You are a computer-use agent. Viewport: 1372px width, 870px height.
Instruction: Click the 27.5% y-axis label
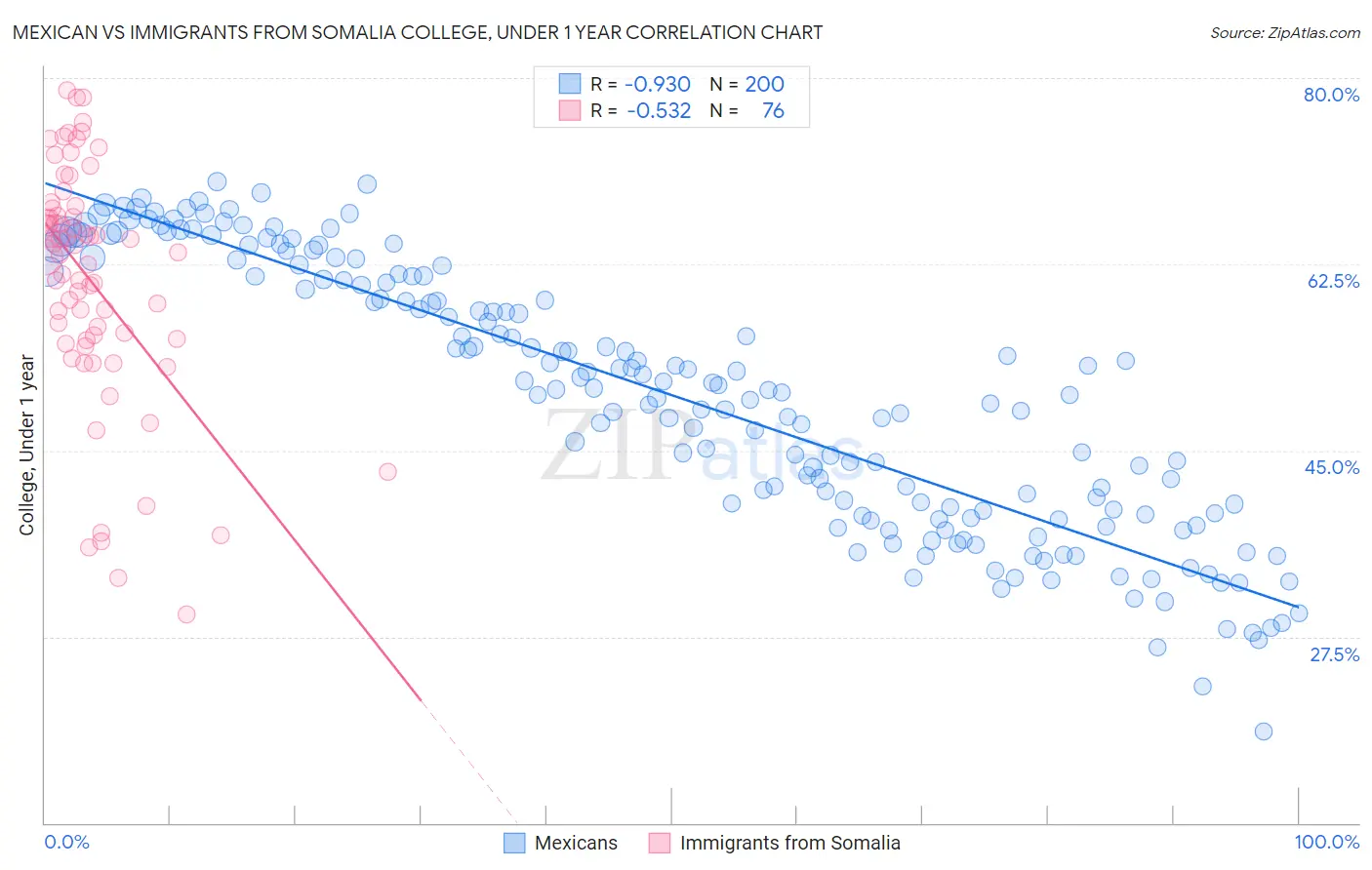click(x=1334, y=654)
